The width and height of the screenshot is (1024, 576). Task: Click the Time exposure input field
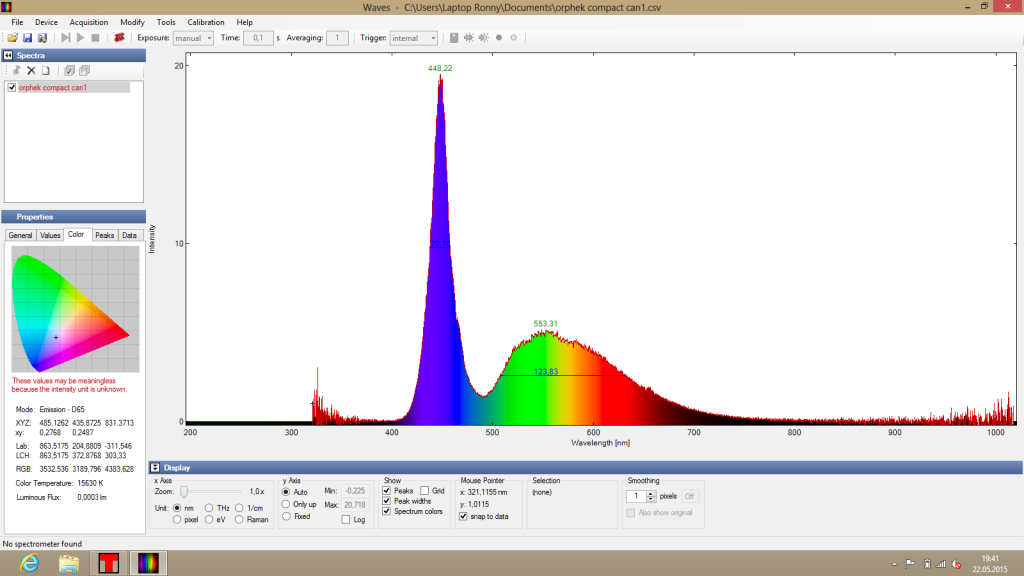click(x=259, y=38)
